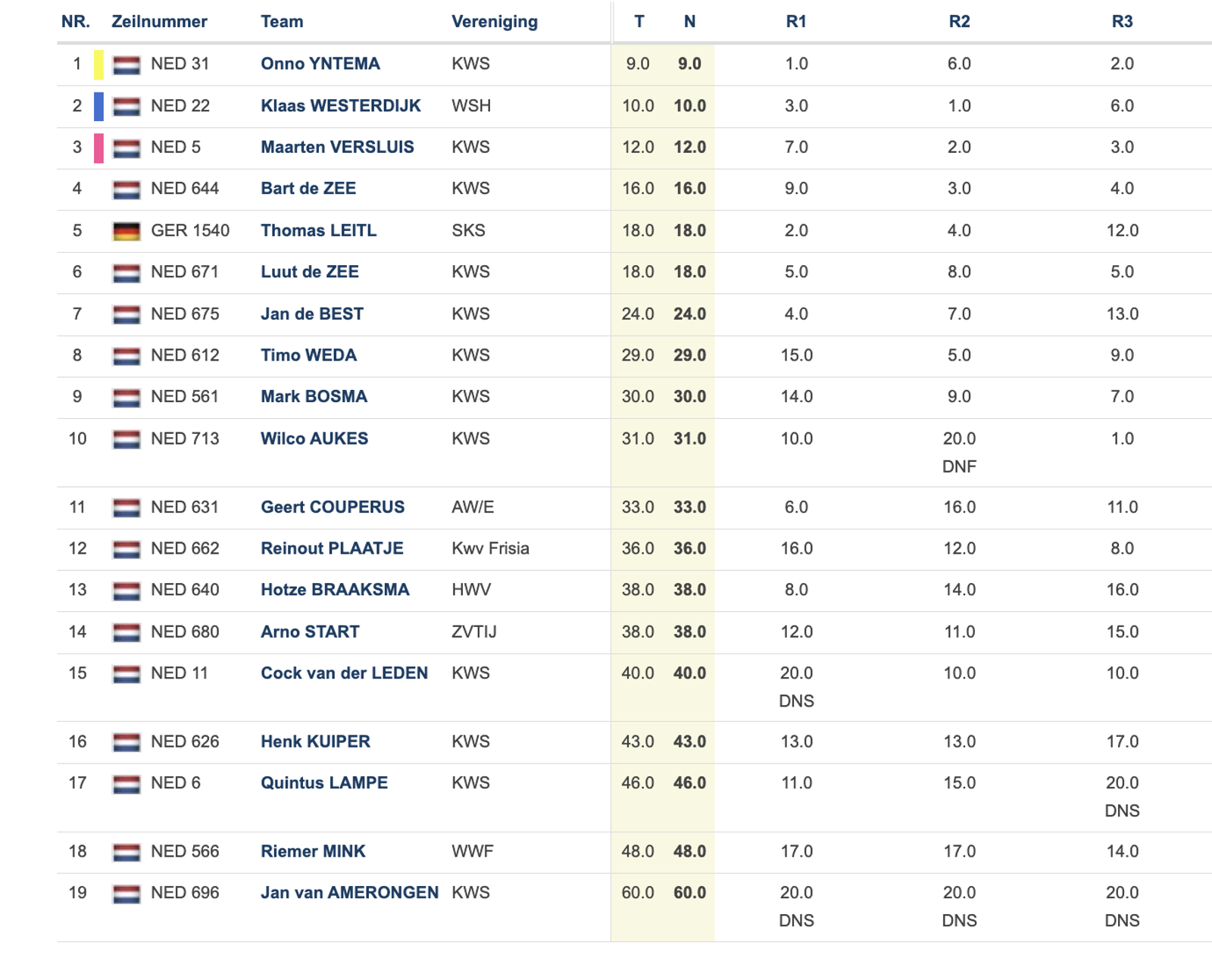Click the blue second-place color marker
The image size is (1212, 980).
tap(98, 106)
